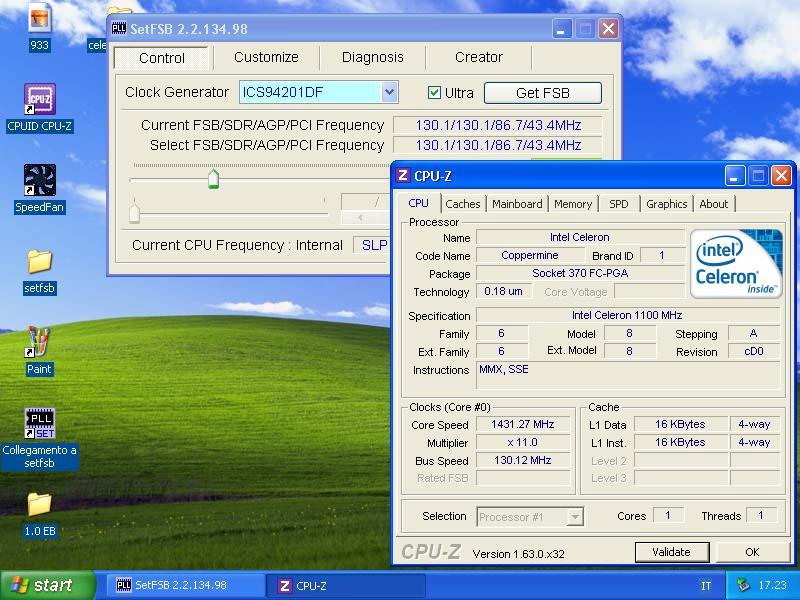Click the Current FSB/SDR/AGP/PCI Frequency value field
This screenshot has width=800, height=600.
[x=497, y=126]
